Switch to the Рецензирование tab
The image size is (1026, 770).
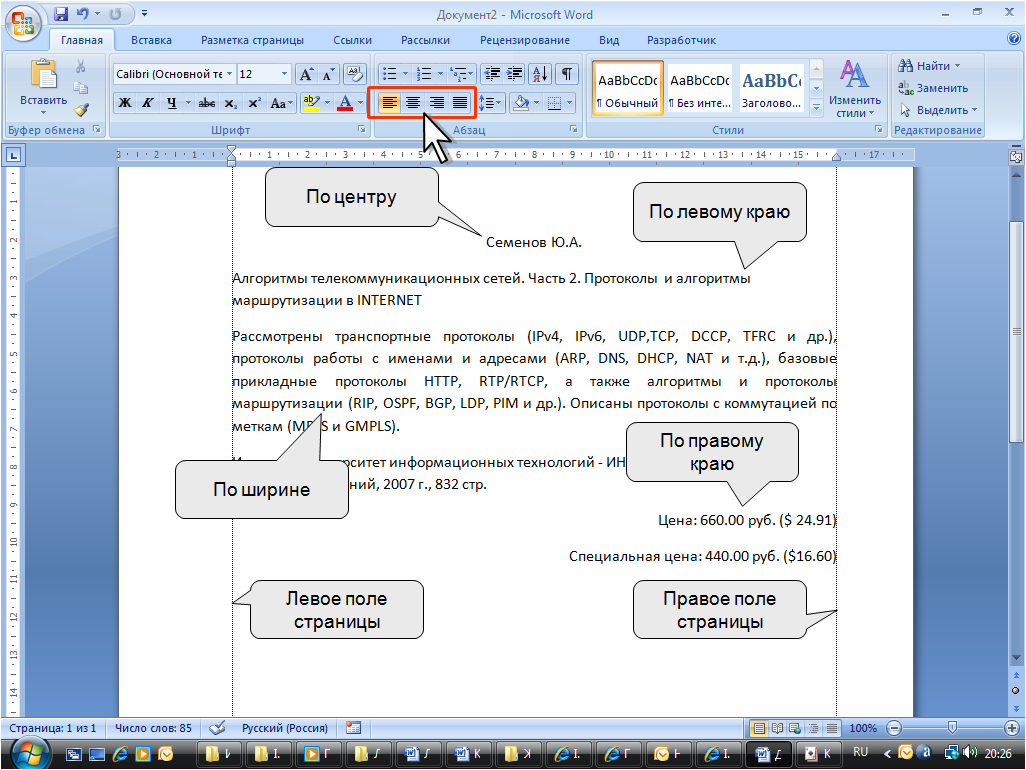coord(525,40)
